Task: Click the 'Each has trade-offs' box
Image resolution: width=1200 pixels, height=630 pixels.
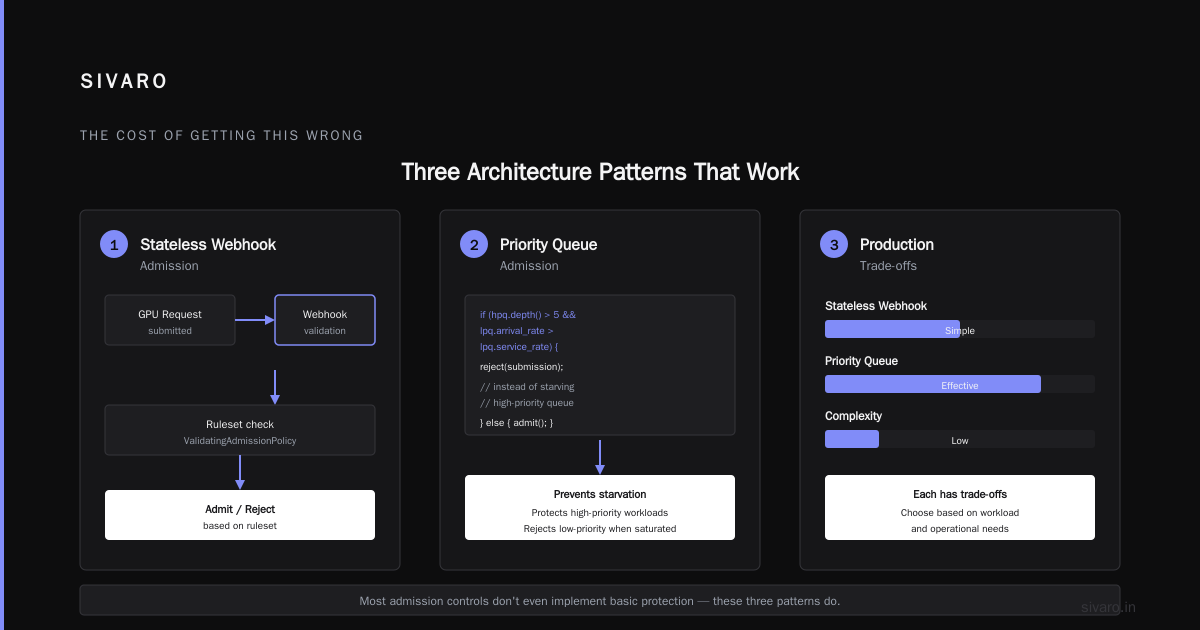Action: [x=960, y=508]
